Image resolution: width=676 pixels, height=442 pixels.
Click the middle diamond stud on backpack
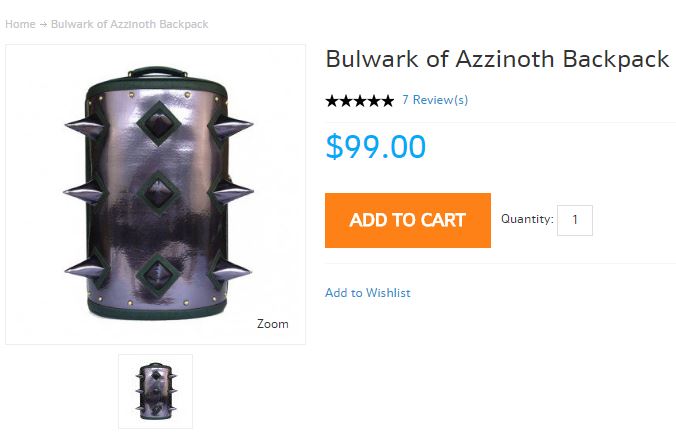pos(159,193)
